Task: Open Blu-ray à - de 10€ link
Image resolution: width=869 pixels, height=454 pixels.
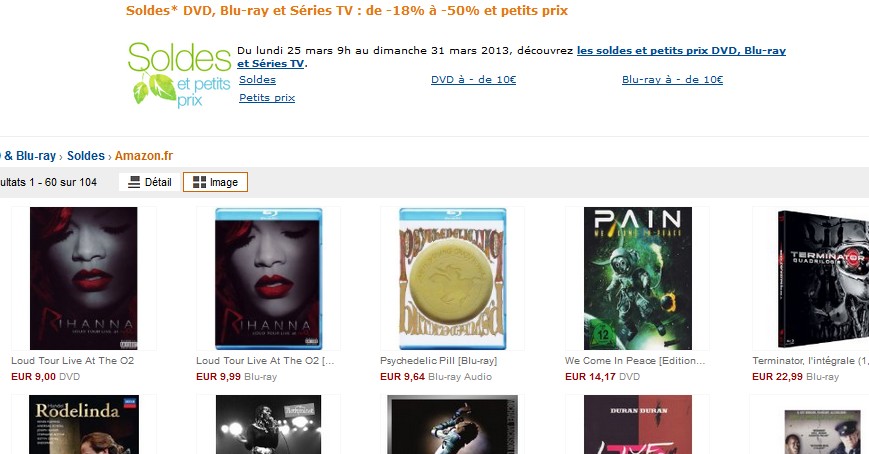Action: point(672,79)
